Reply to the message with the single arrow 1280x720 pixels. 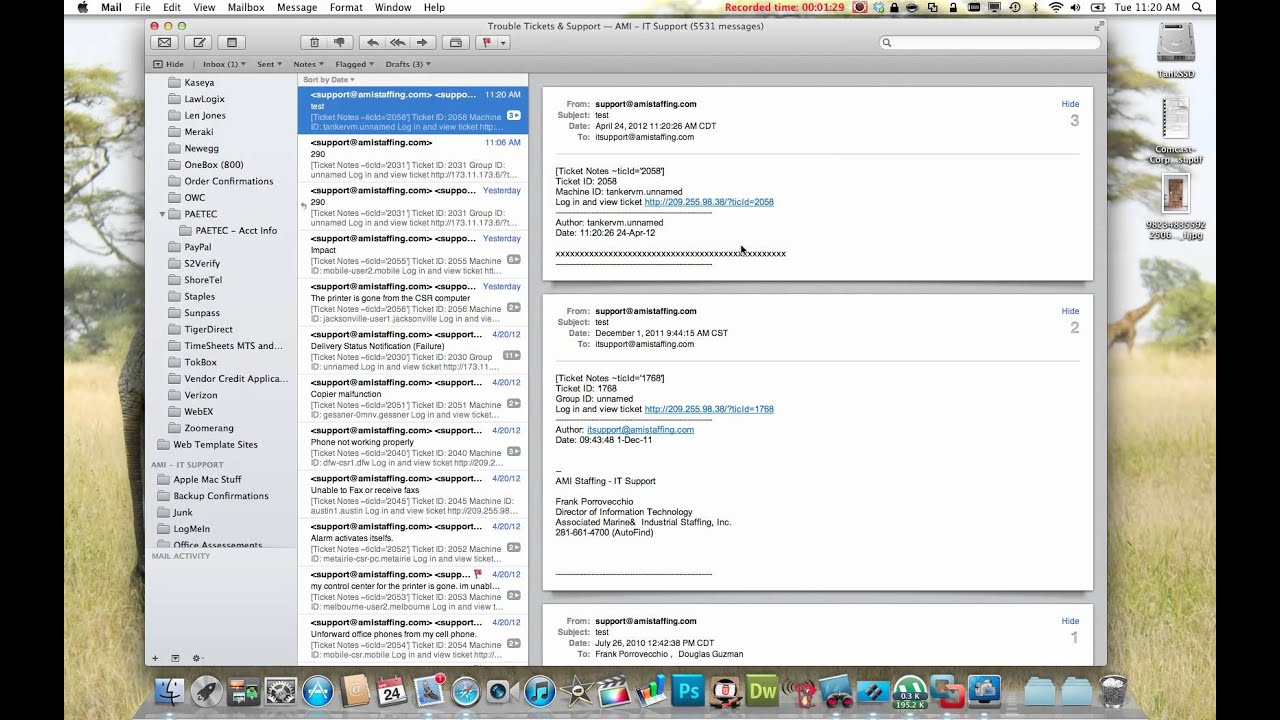pos(373,43)
